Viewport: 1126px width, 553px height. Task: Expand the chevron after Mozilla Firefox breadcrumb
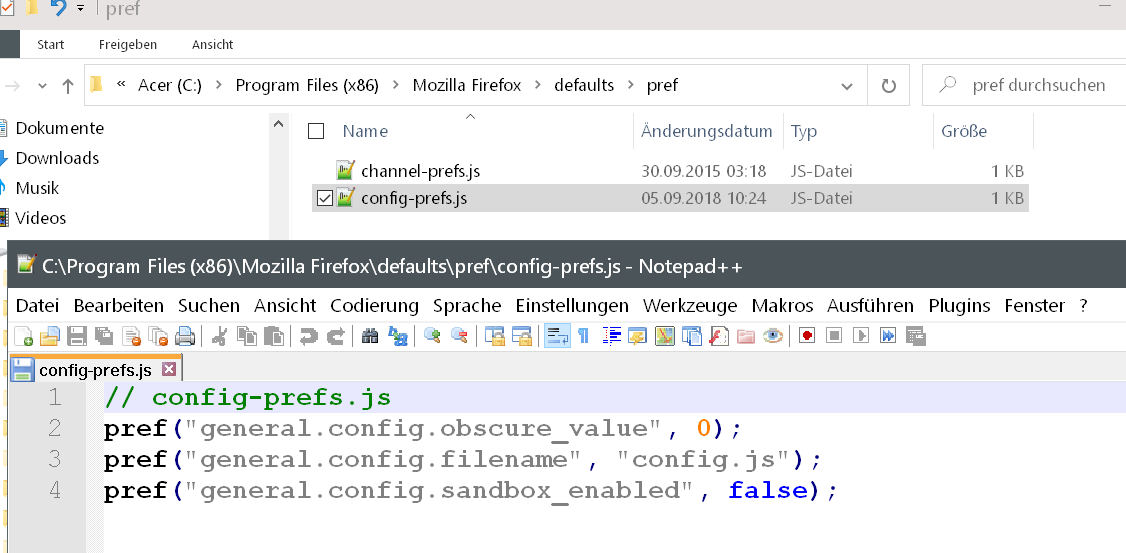pyautogui.click(x=537, y=85)
